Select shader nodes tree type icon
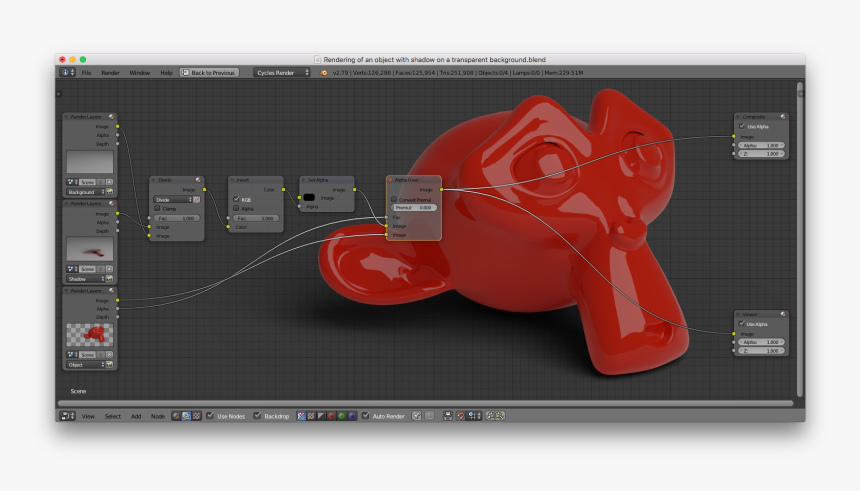The height and width of the screenshot is (491, 860). click(x=176, y=416)
